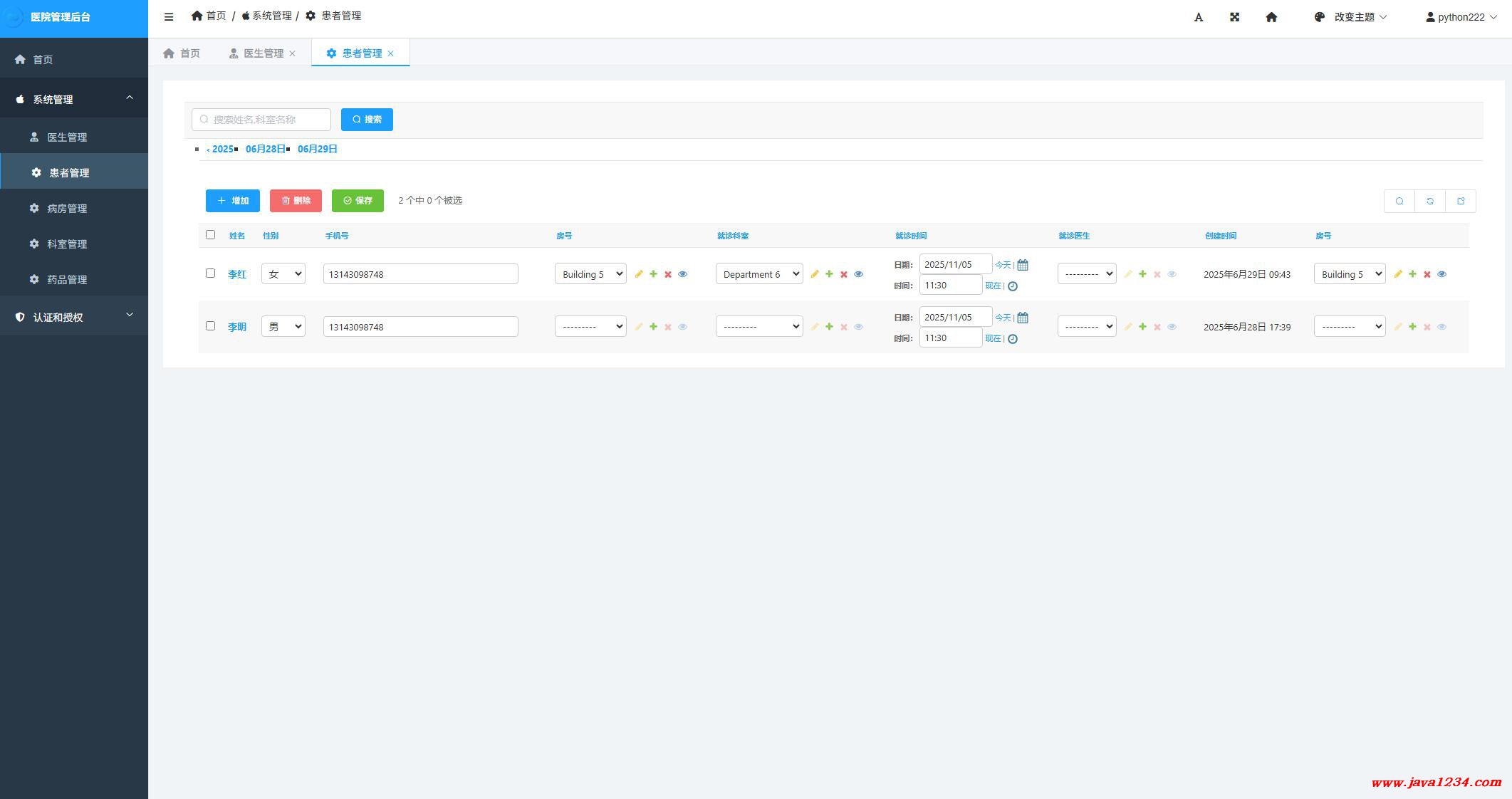Open 病房管理 in the sidebar
Screen dimensions: 1512x799
click(x=67, y=209)
